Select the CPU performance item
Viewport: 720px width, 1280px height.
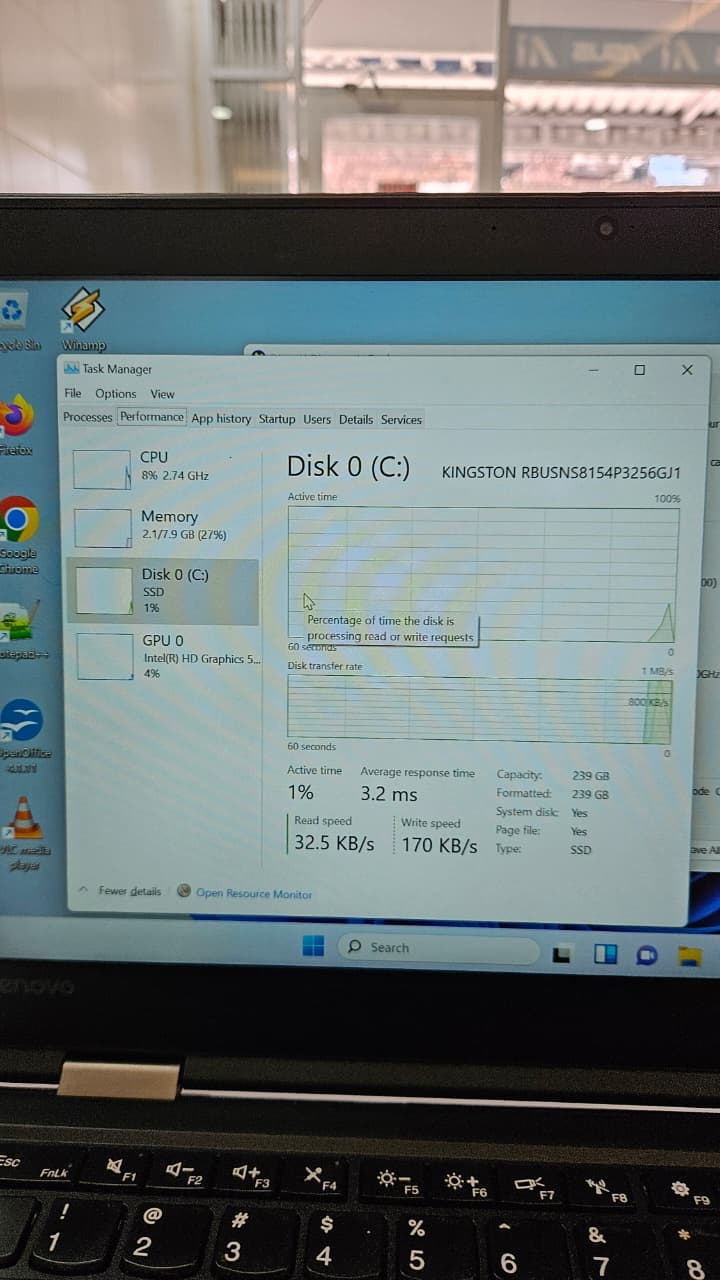[x=163, y=467]
